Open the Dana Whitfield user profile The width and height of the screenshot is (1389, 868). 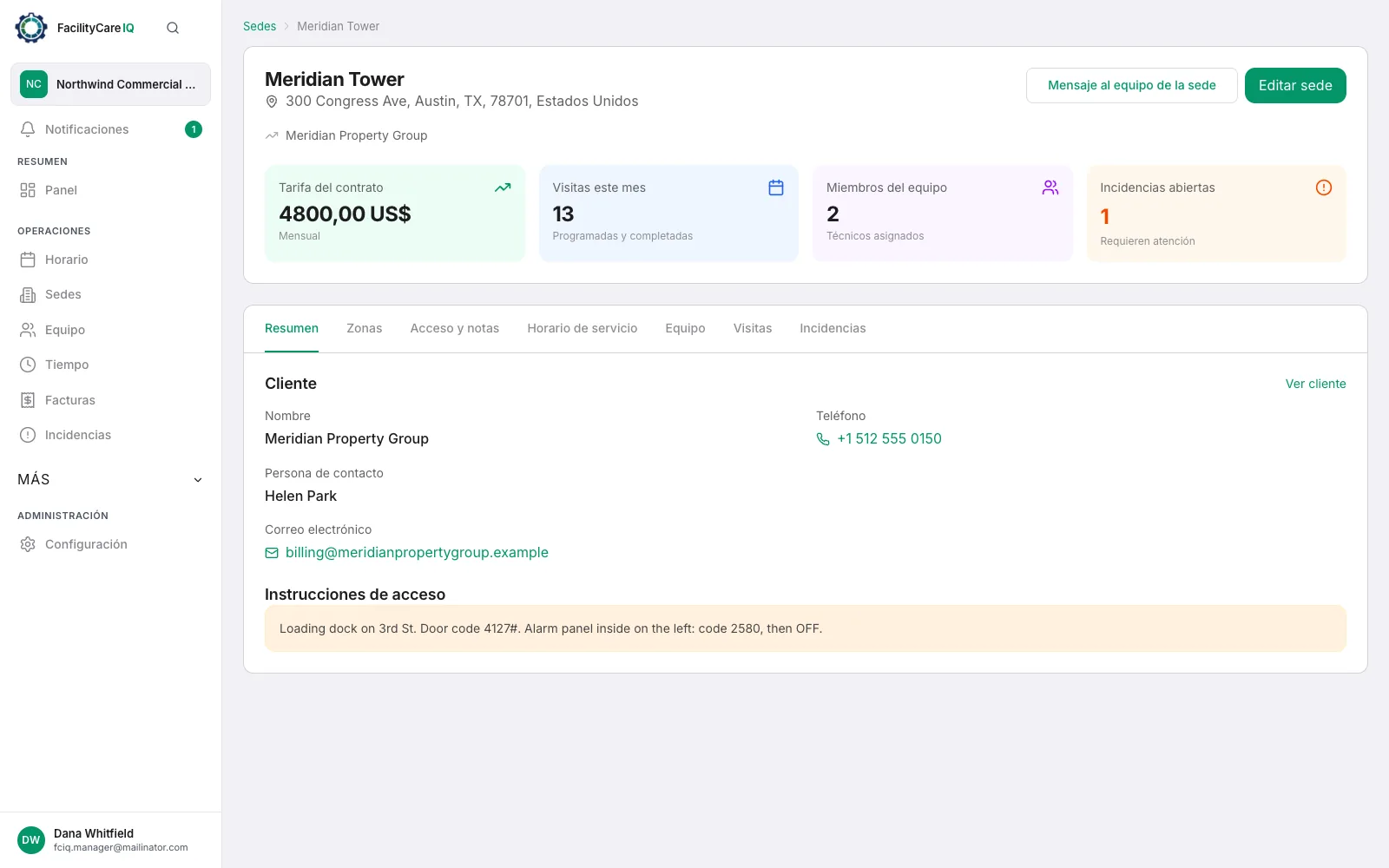click(x=110, y=840)
